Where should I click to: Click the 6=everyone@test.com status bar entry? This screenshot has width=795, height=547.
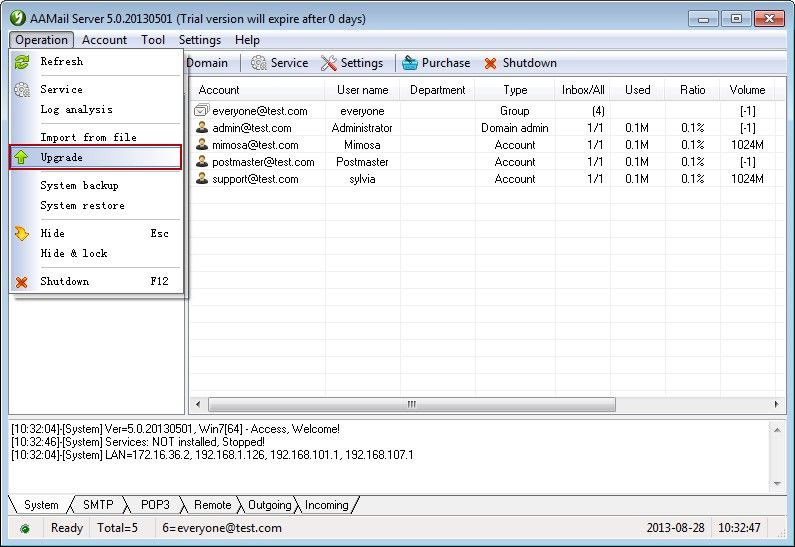[222, 528]
